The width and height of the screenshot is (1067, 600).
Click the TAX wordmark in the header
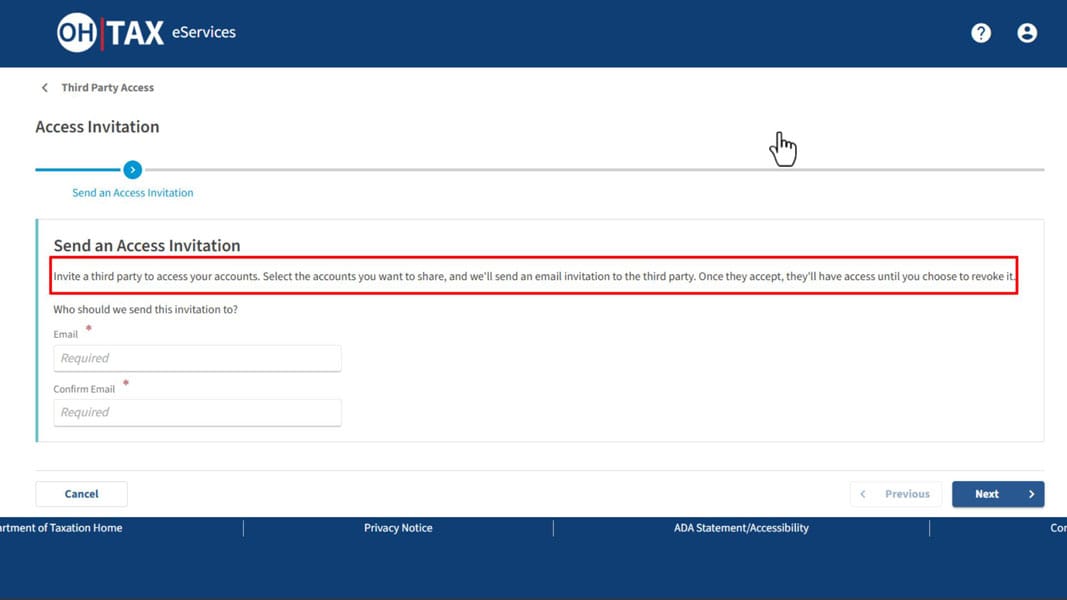(x=136, y=33)
